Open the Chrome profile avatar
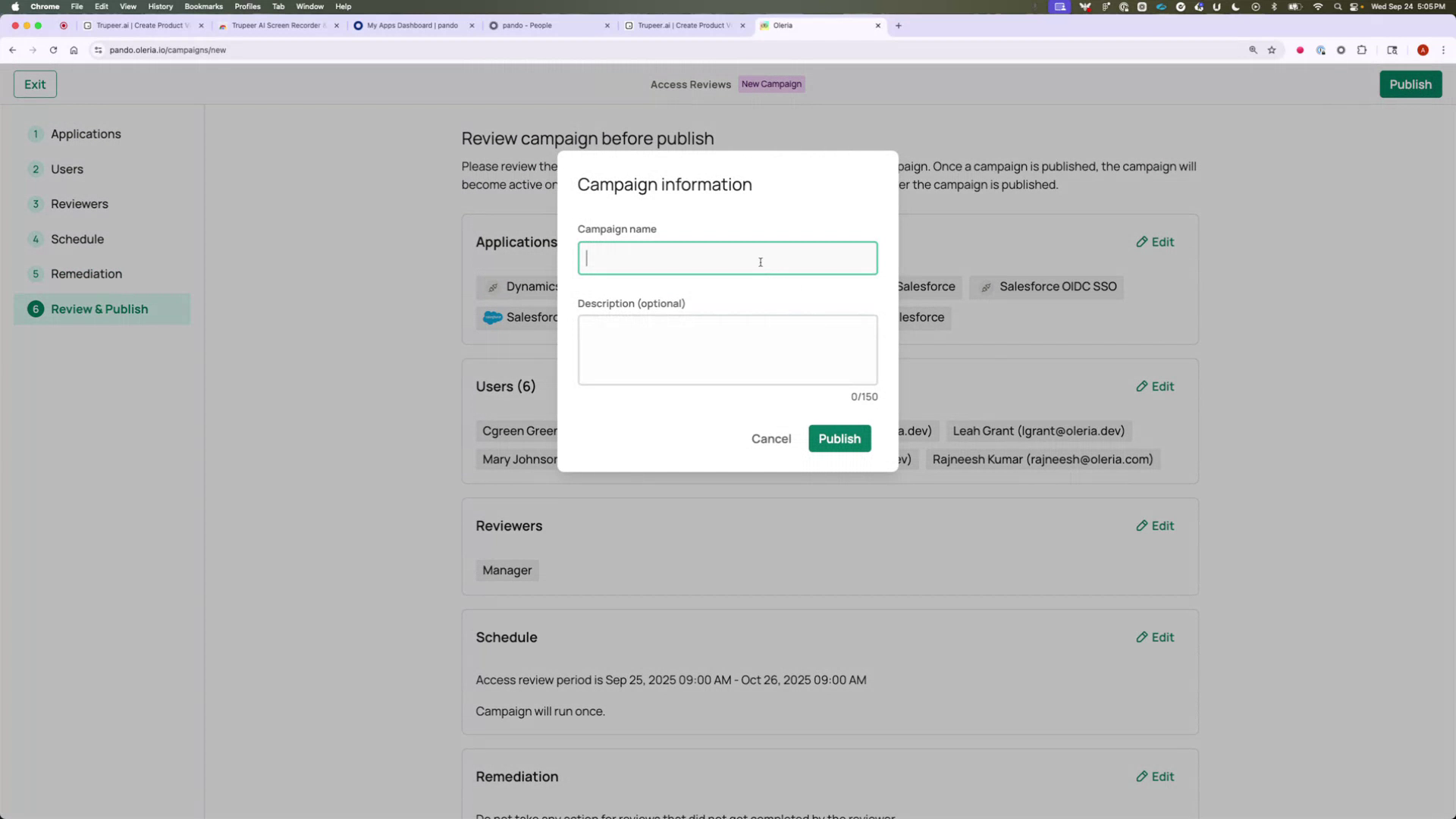 (x=1423, y=50)
